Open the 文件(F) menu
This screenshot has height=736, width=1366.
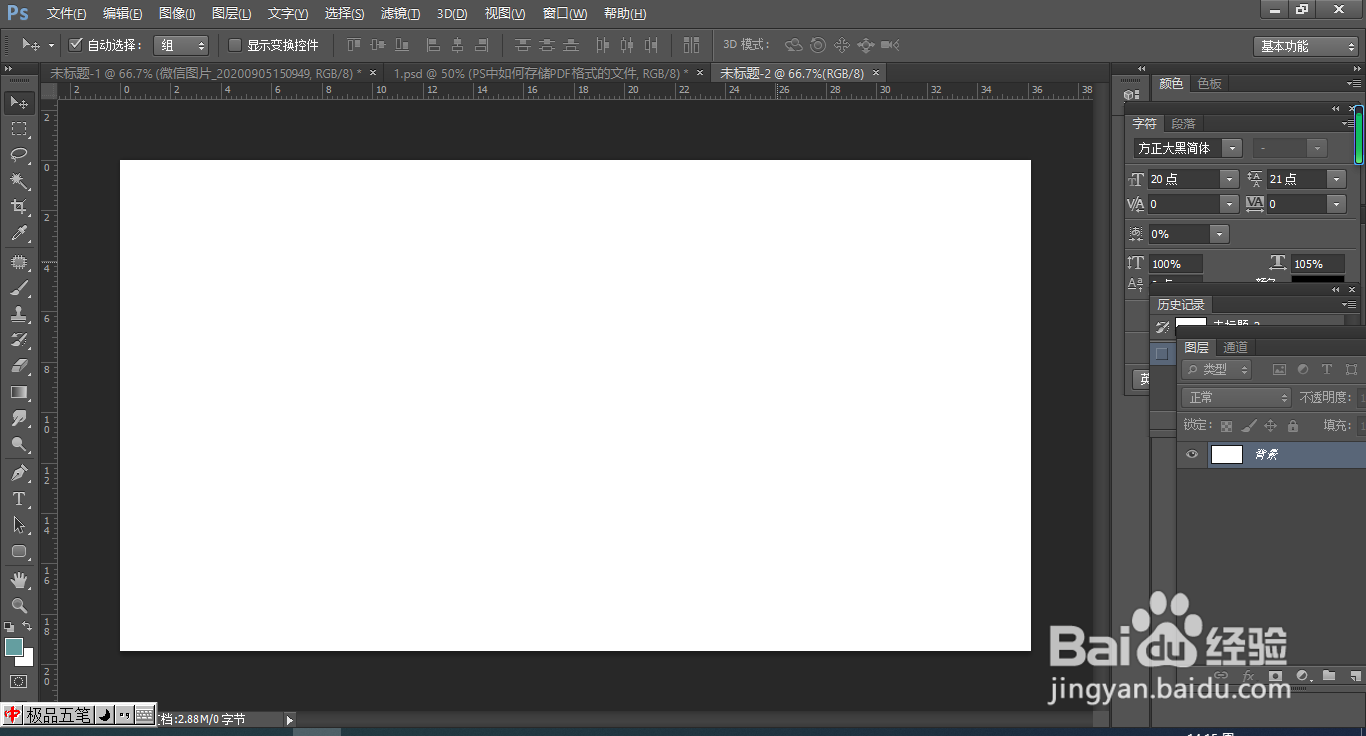coord(66,14)
